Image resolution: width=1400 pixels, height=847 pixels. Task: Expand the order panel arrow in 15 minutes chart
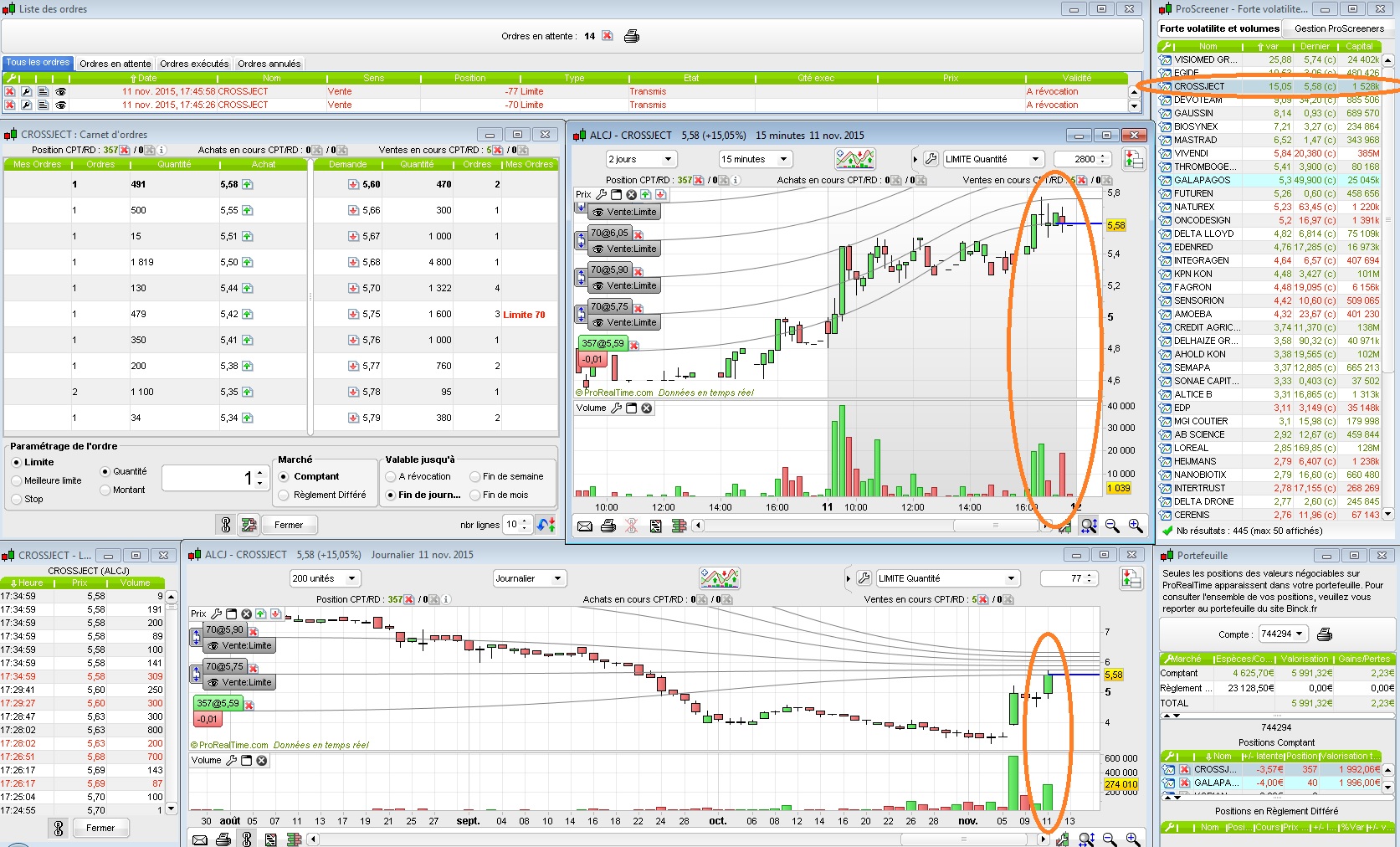[x=915, y=159]
